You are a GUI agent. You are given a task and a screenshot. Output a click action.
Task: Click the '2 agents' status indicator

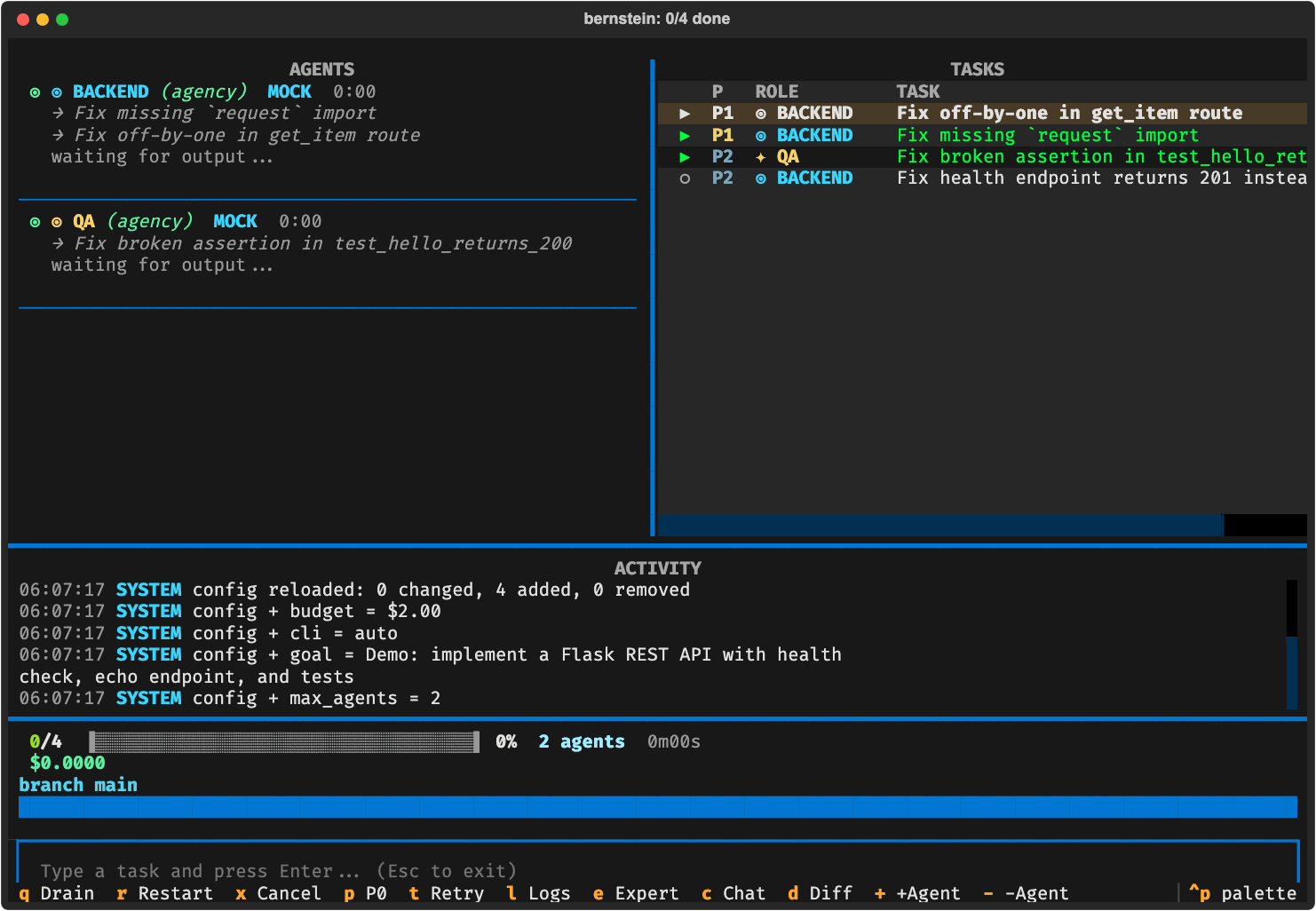[582, 741]
